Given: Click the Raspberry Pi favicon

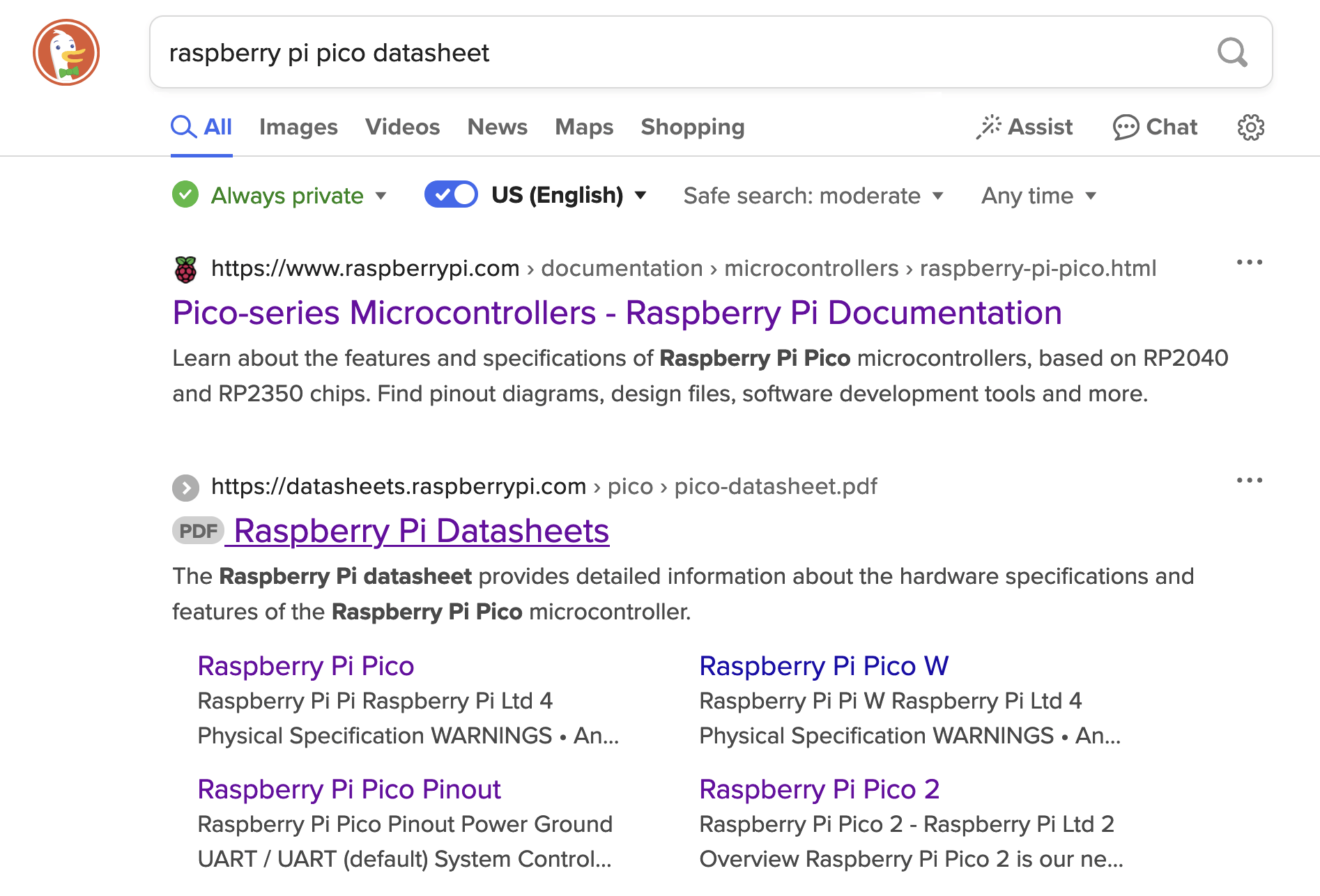Looking at the screenshot, I should click(186, 270).
